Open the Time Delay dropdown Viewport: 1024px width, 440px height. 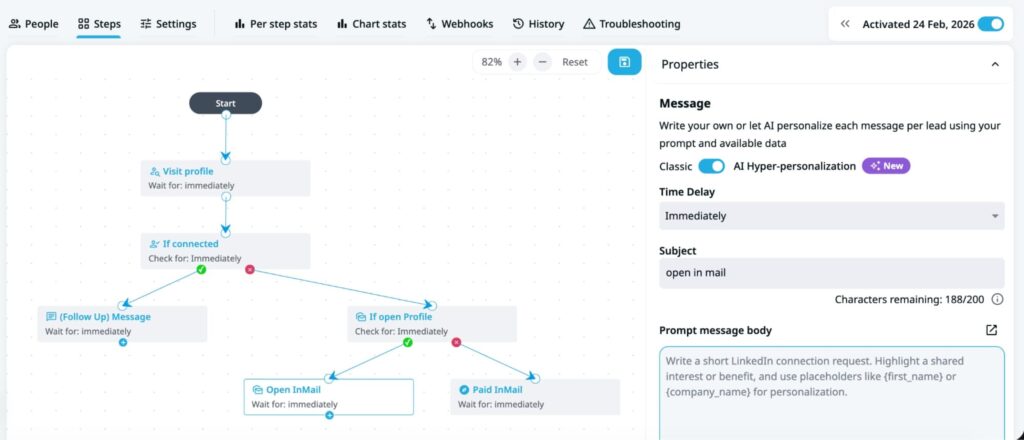[x=831, y=216]
